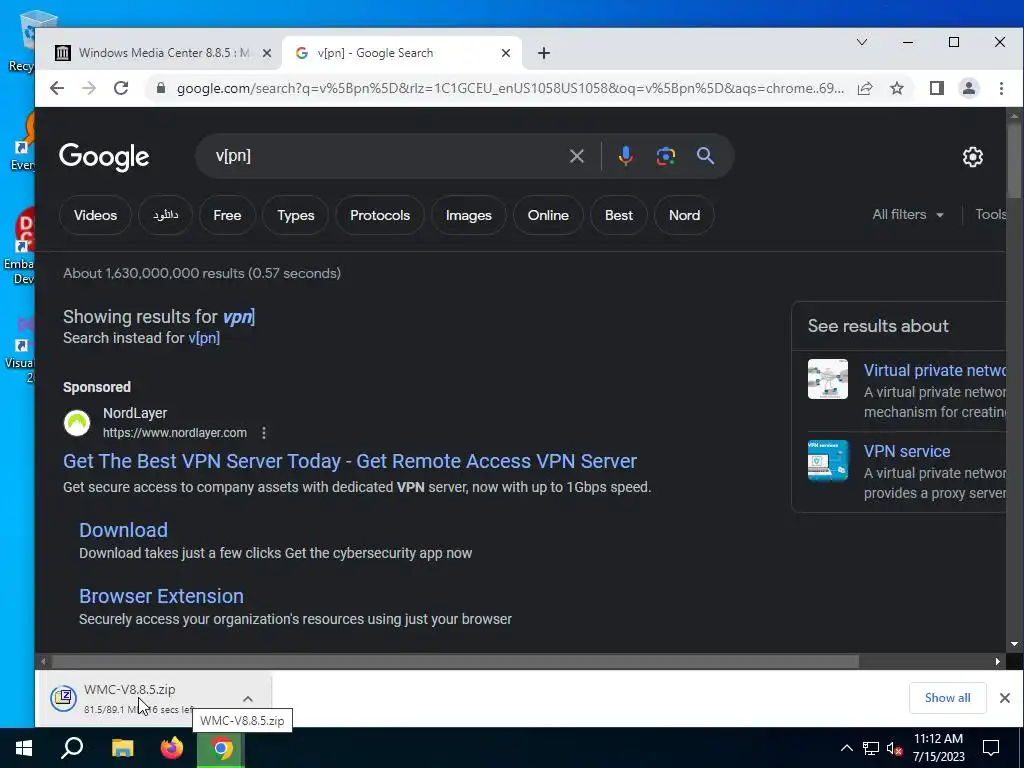Image resolution: width=1024 pixels, height=768 pixels.
Task: Open Chrome tab search chevron
Action: click(x=862, y=42)
